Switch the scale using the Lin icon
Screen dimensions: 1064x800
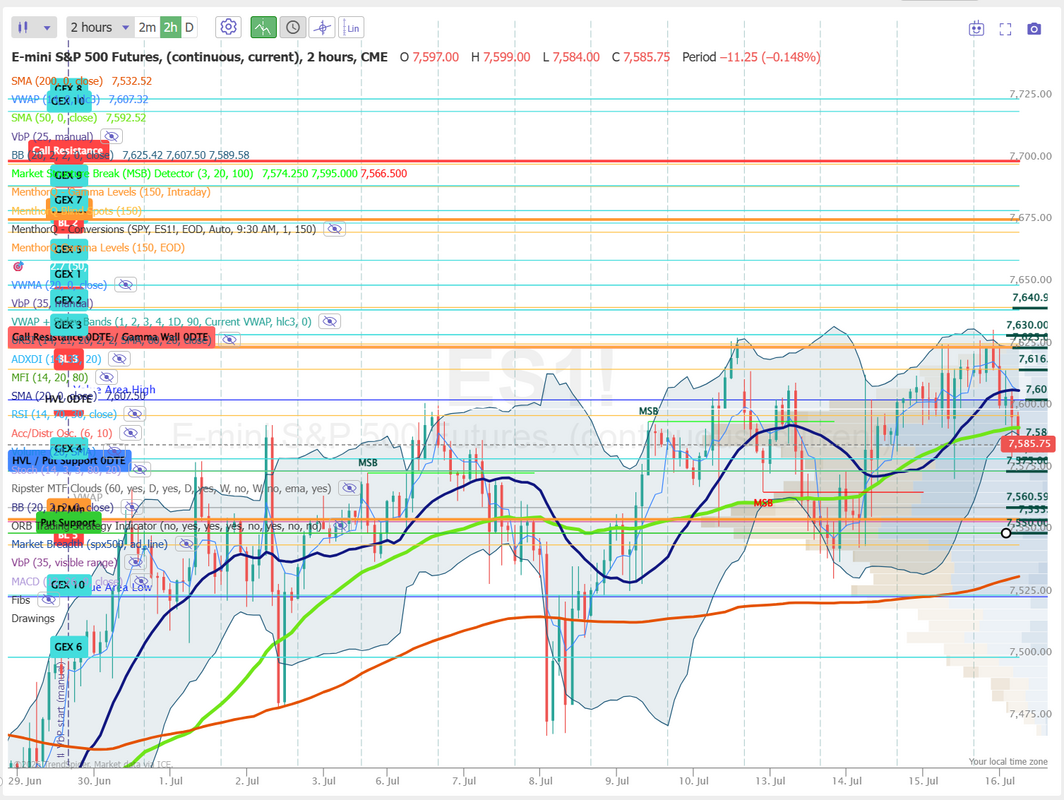(x=352, y=27)
